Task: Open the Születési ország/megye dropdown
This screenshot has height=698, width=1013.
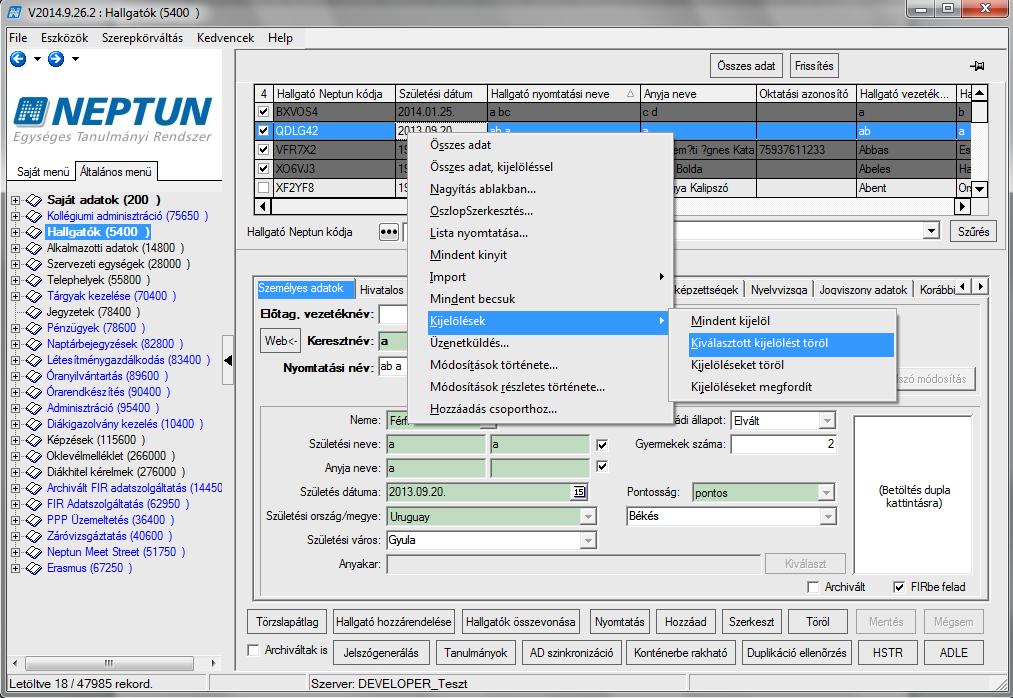Action: [587, 517]
